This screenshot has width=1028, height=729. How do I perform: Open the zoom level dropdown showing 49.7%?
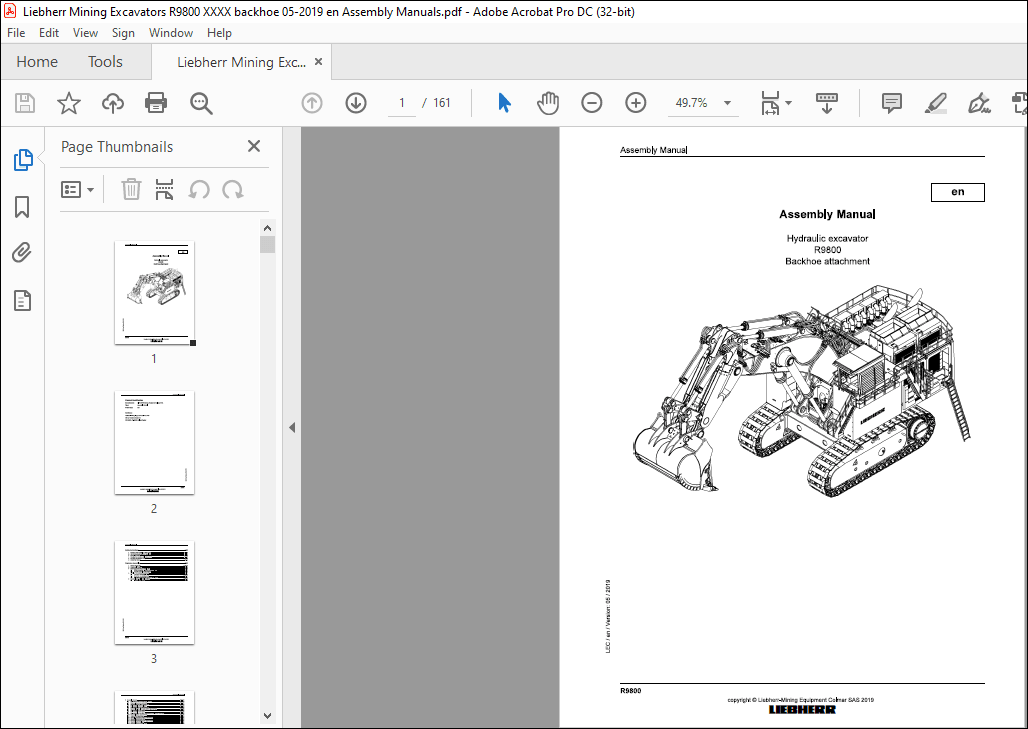click(727, 102)
